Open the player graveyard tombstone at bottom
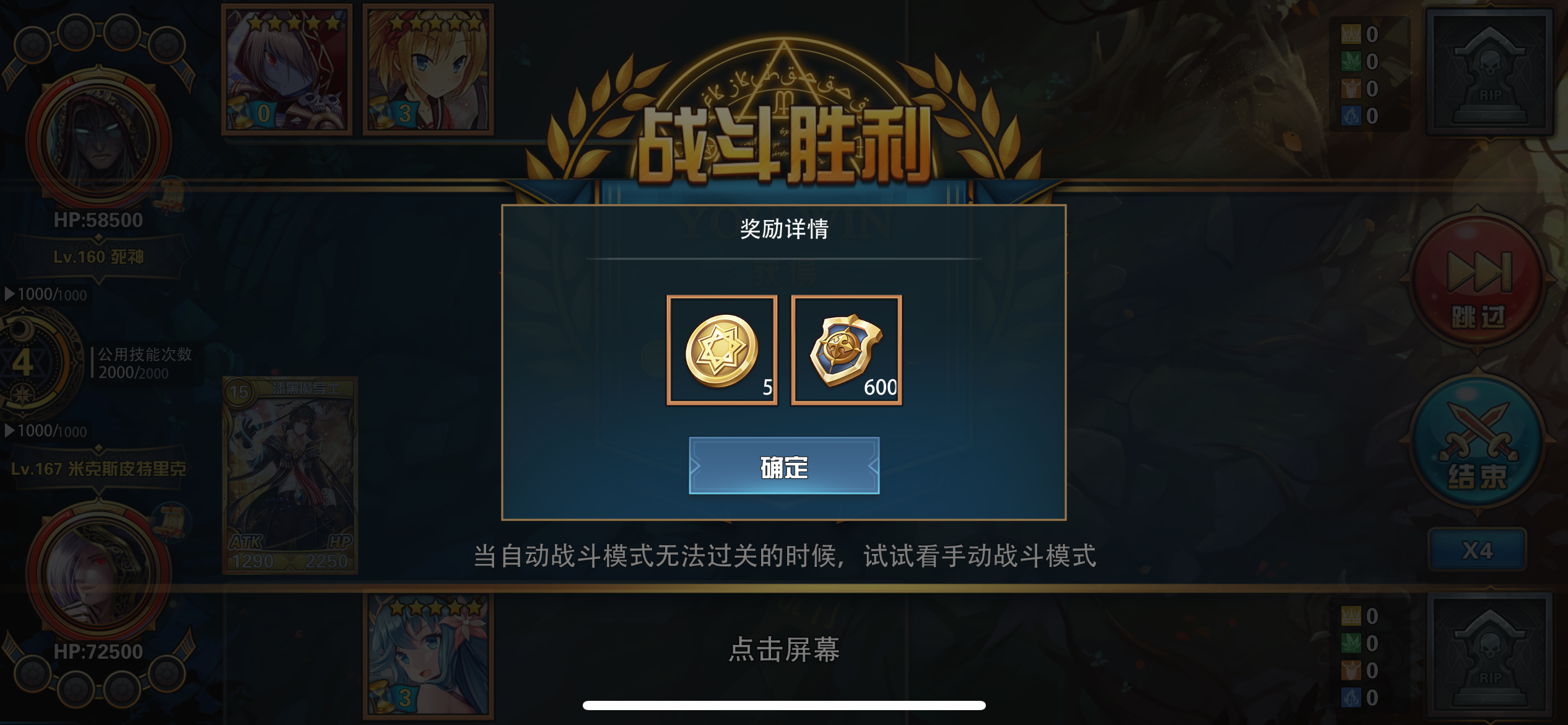1568x725 pixels. (x=1490, y=656)
